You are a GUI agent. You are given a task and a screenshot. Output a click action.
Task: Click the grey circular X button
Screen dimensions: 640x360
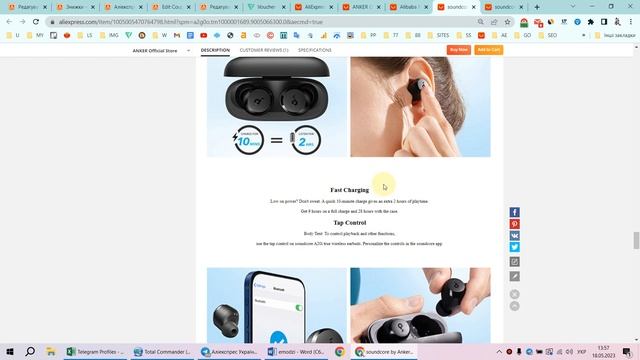pos(514,294)
